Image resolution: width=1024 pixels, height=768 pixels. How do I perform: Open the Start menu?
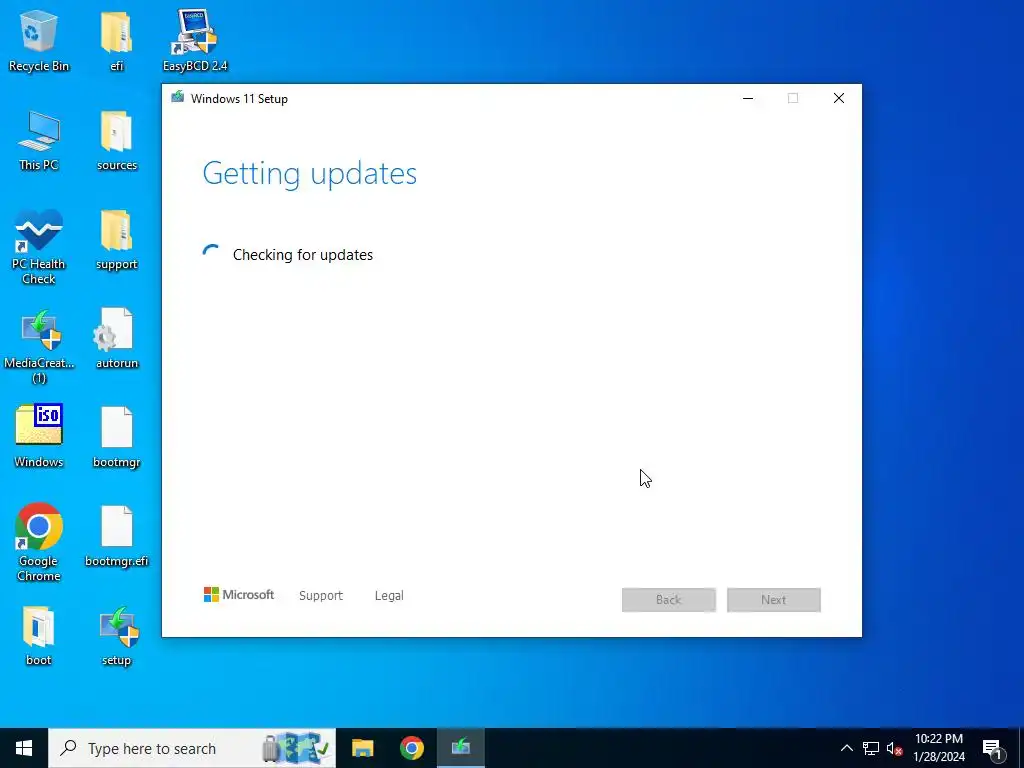[x=24, y=748]
